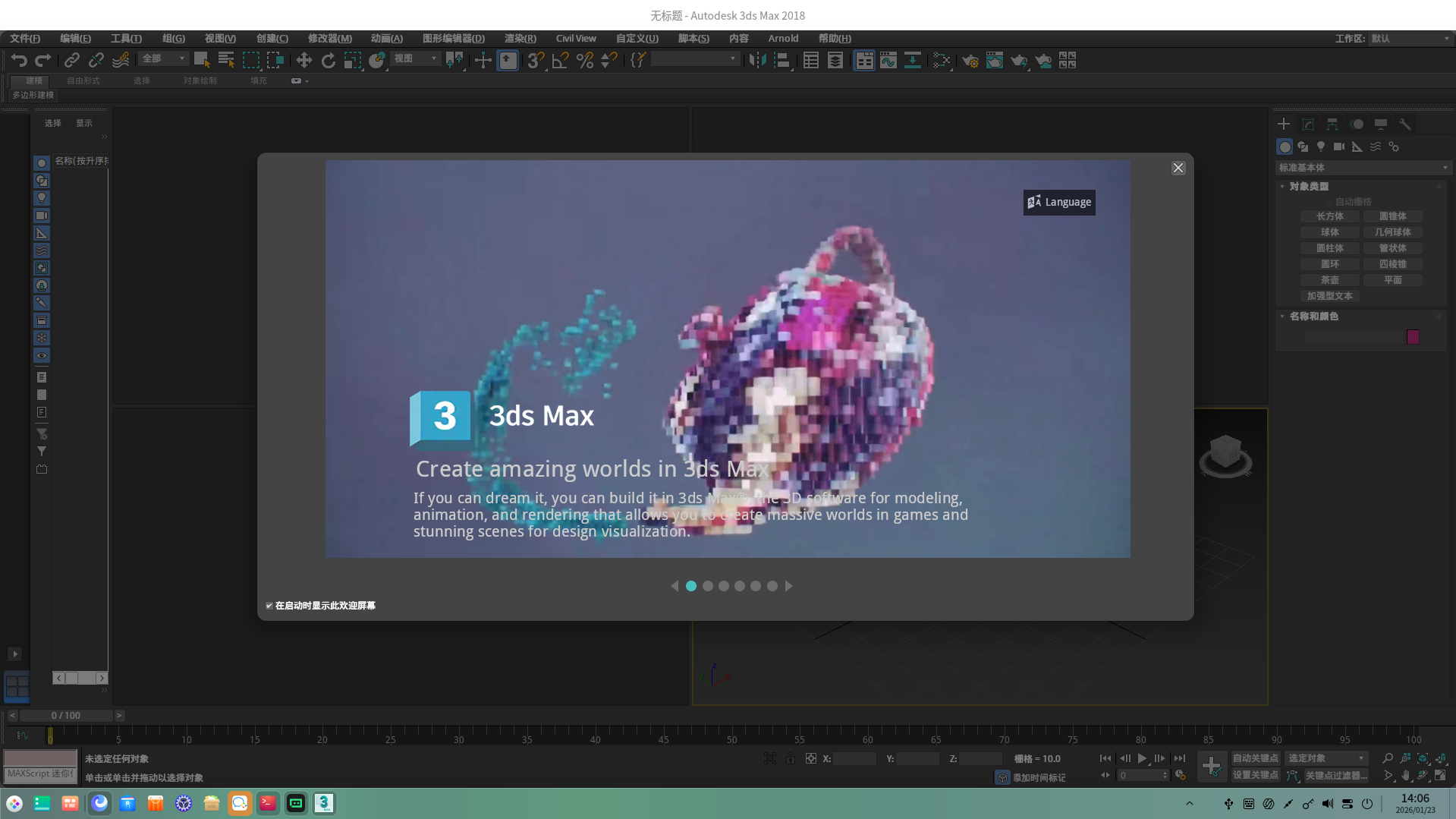The height and width of the screenshot is (819, 1456).
Task: Uncheck show welcome screen at startup
Action: pyautogui.click(x=269, y=606)
